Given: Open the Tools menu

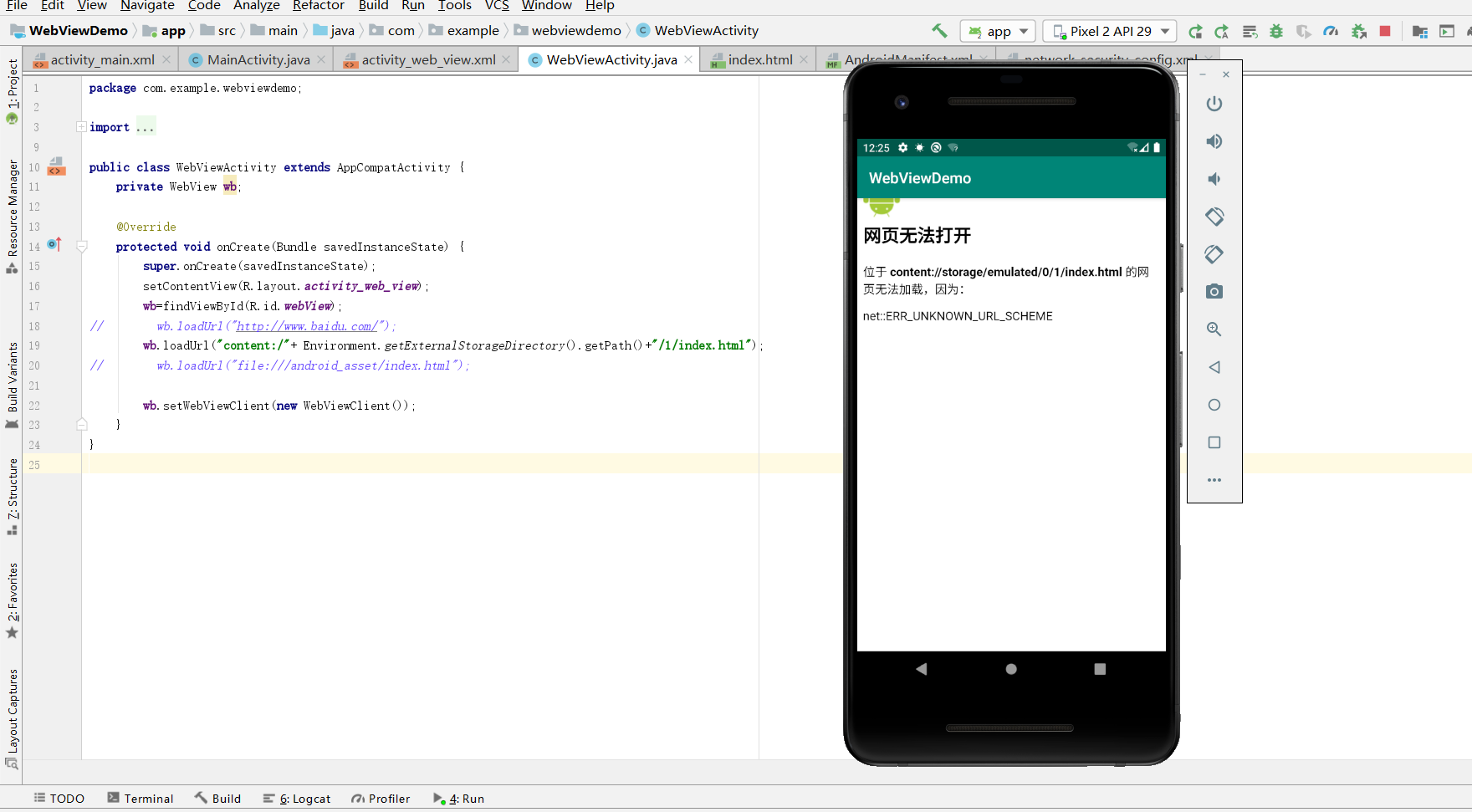Looking at the screenshot, I should pos(454,6).
